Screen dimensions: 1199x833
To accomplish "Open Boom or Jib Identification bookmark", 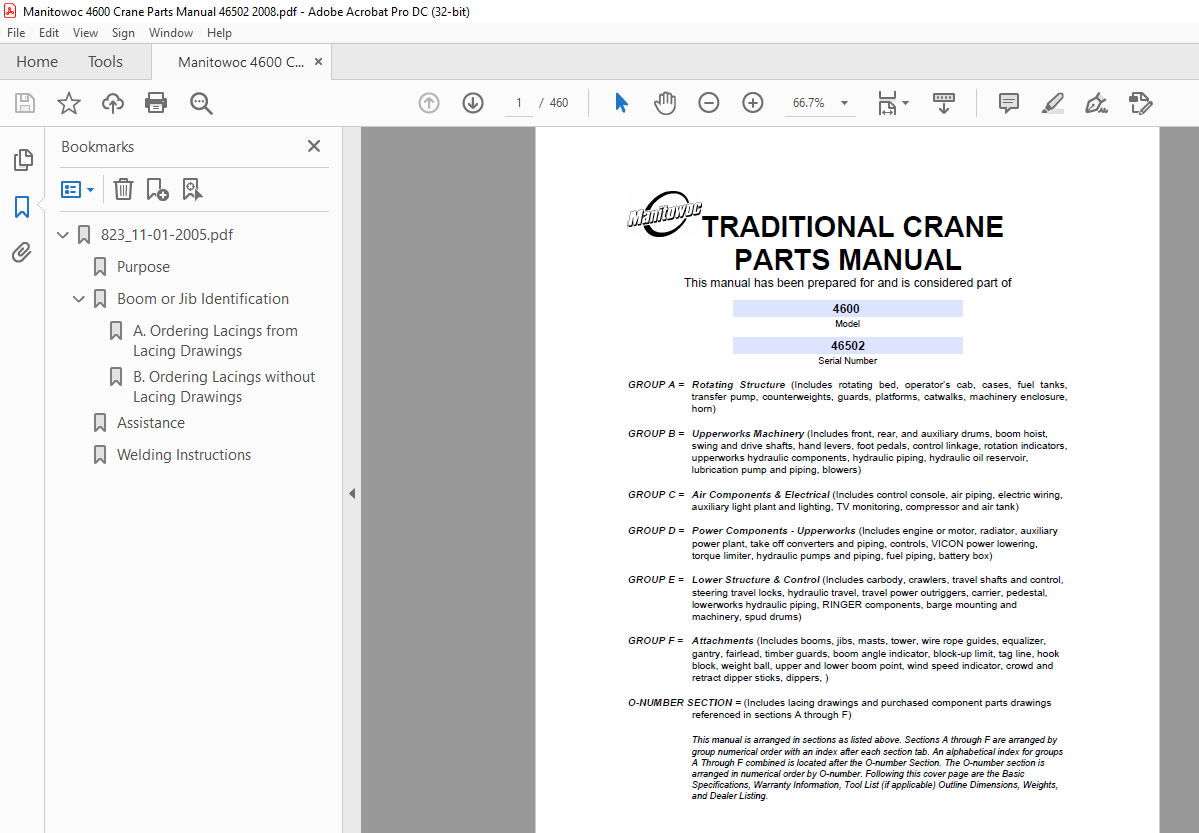I will (x=203, y=299).
